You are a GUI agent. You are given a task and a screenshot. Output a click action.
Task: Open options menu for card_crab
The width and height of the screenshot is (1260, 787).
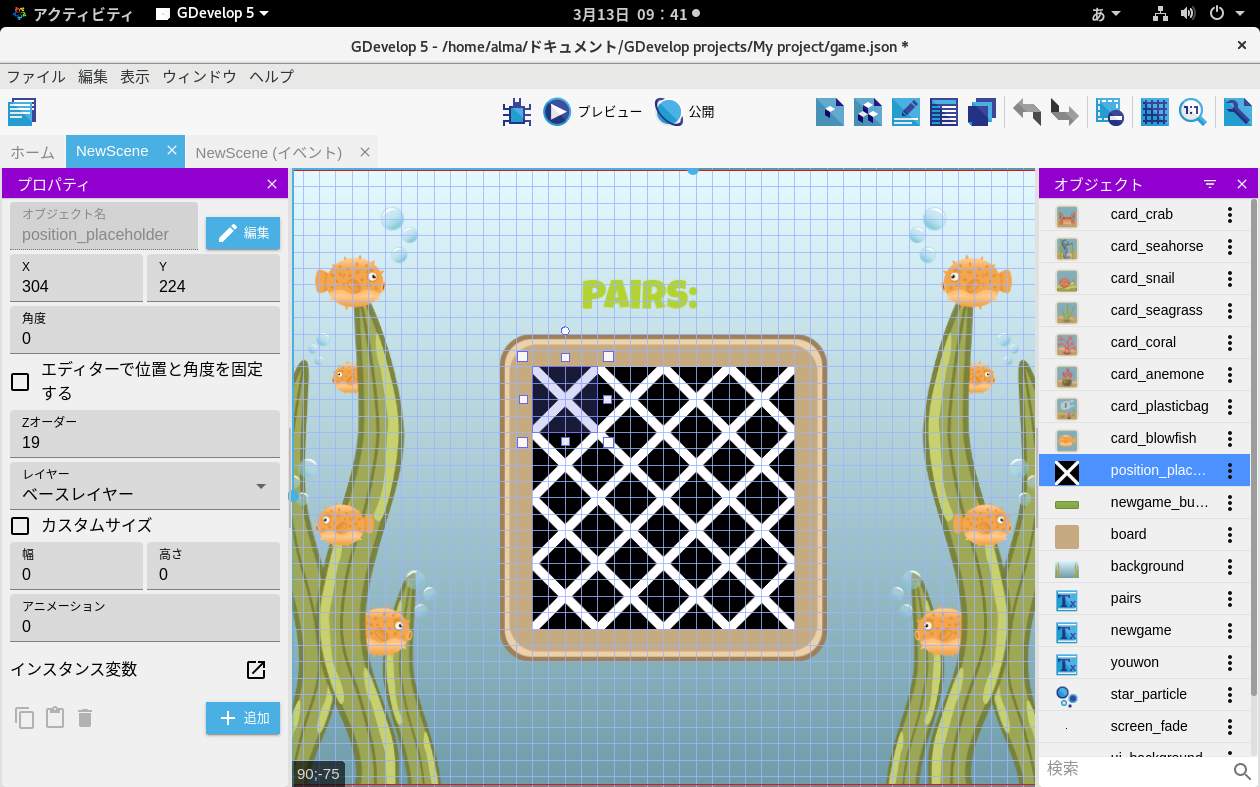click(1230, 214)
